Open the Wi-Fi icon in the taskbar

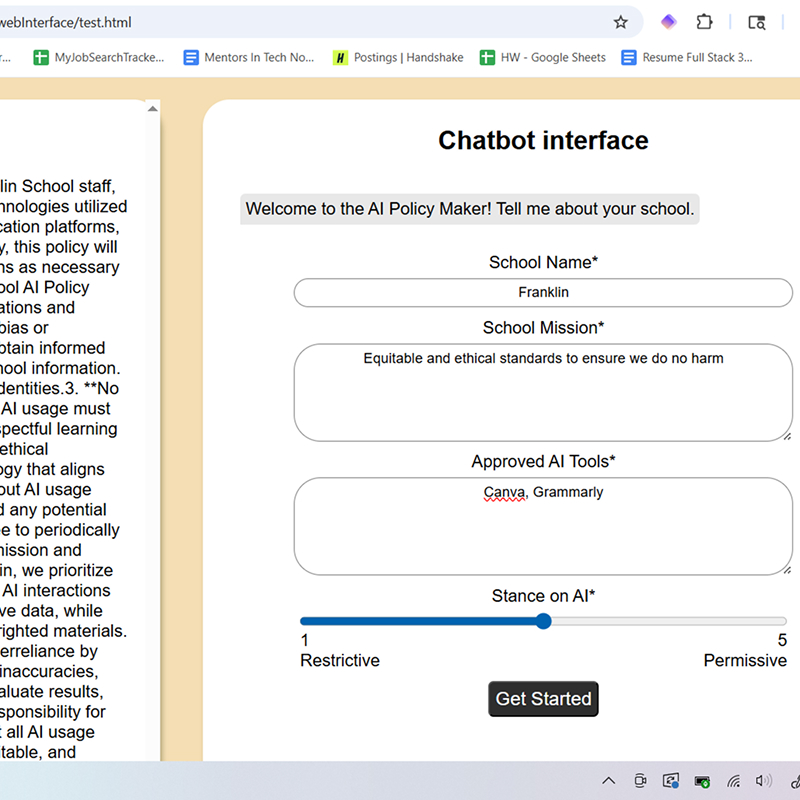point(734,780)
